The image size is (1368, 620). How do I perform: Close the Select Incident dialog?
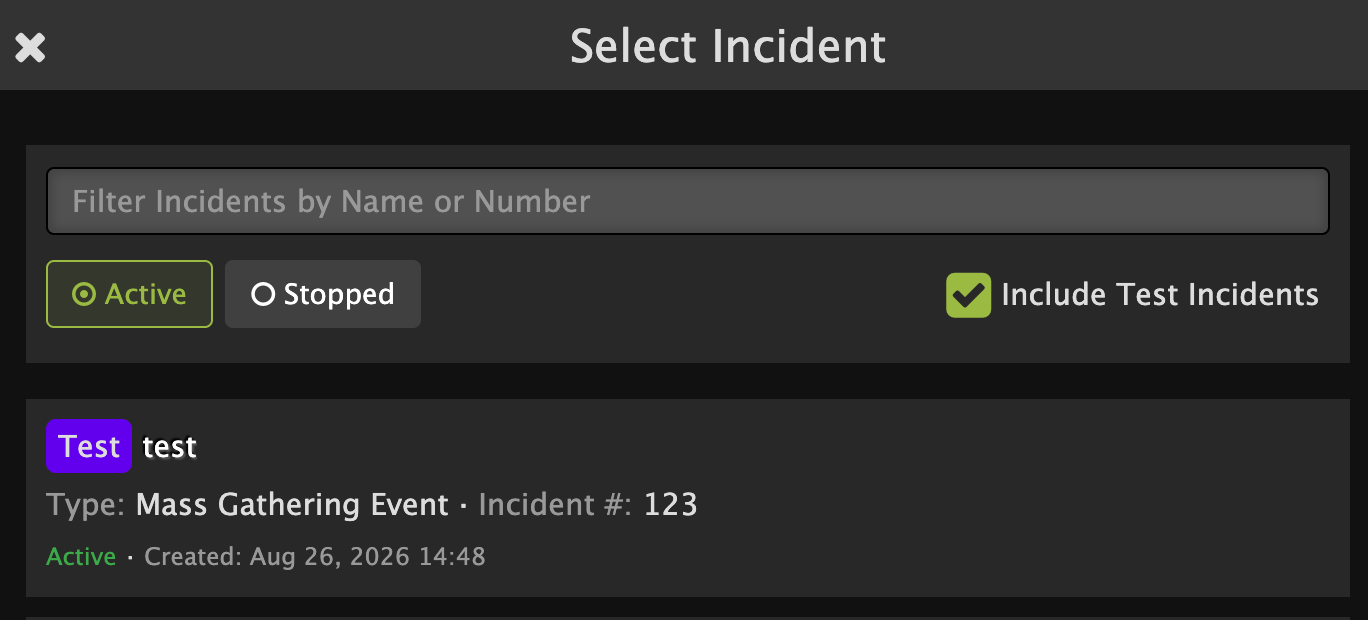30,47
